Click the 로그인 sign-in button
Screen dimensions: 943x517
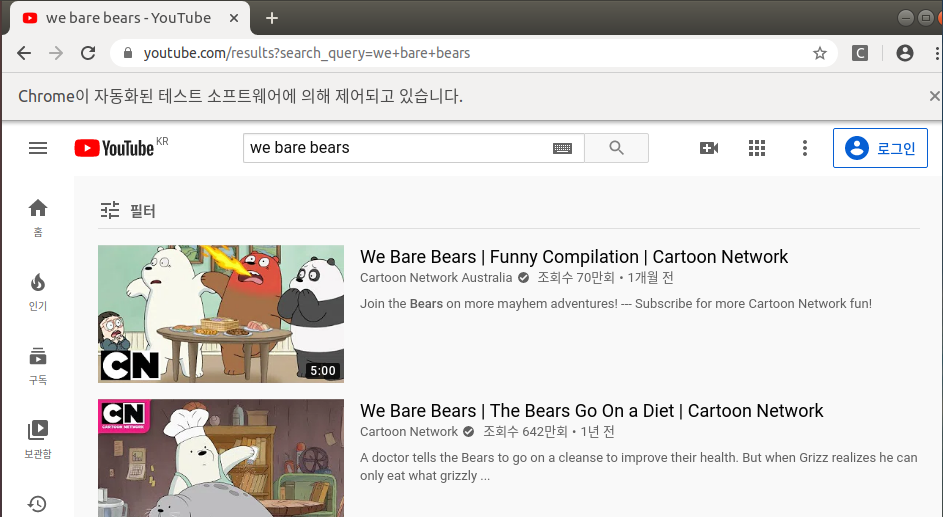pos(880,148)
